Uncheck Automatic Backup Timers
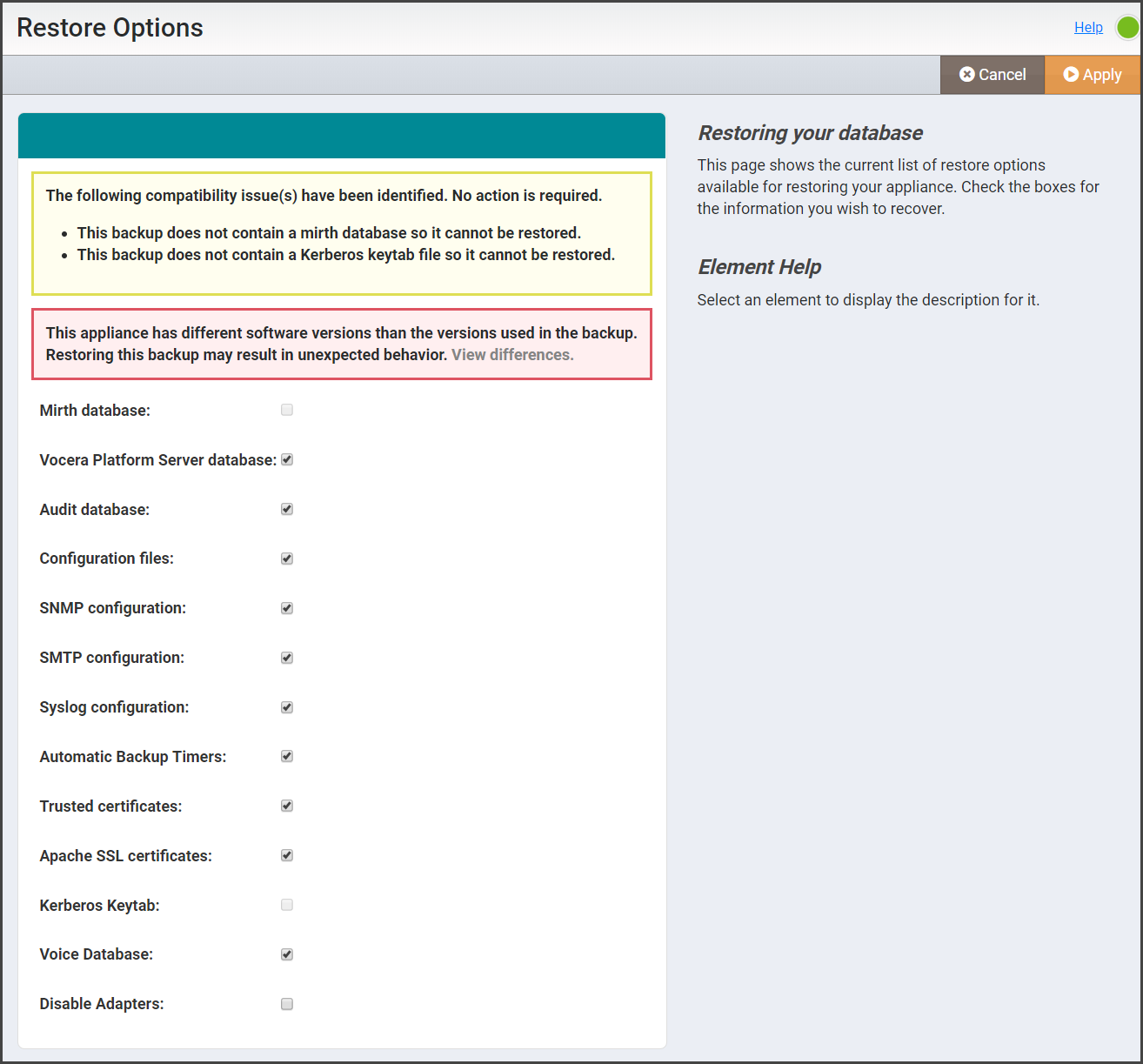The height and width of the screenshot is (1064, 1143). 286,756
